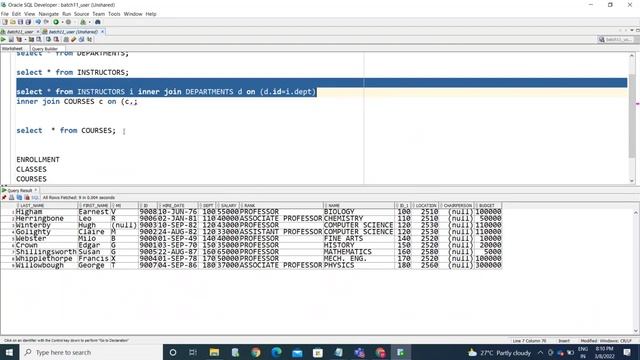Viewport: 640px width, 360px height.
Task: Click the last worksheet toolbar icon
Action: 89,40
